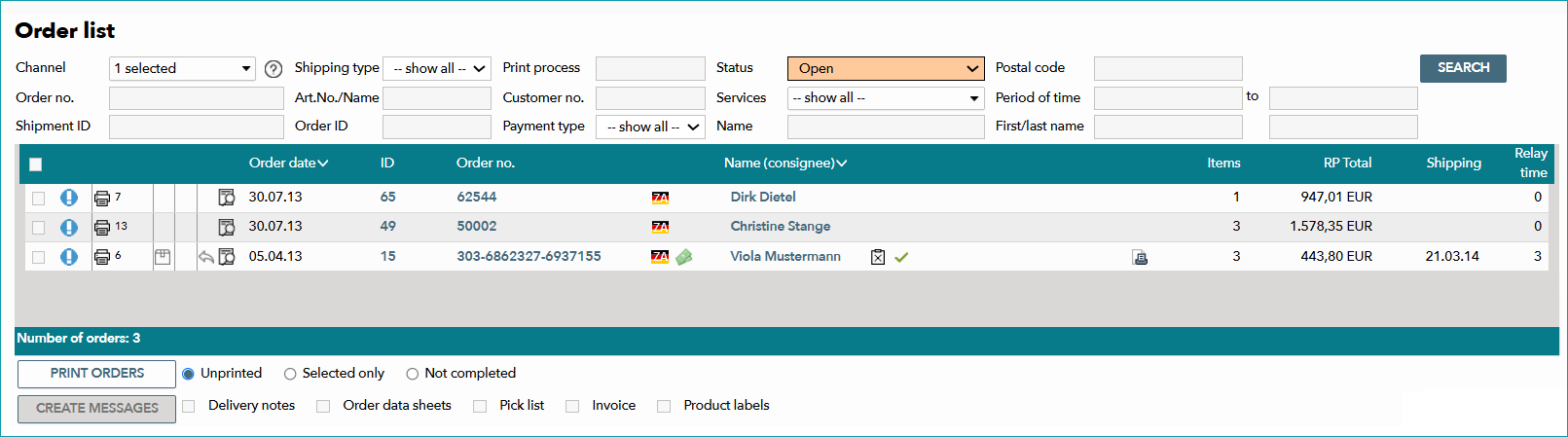Tick the checkbox for order 303-6862327-6937155

[x=38, y=258]
